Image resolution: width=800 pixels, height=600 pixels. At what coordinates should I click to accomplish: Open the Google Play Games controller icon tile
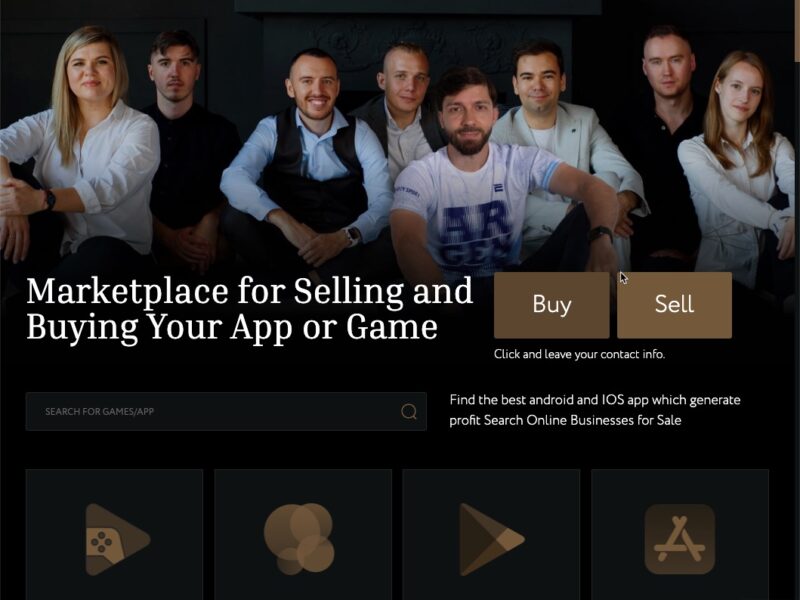point(115,534)
